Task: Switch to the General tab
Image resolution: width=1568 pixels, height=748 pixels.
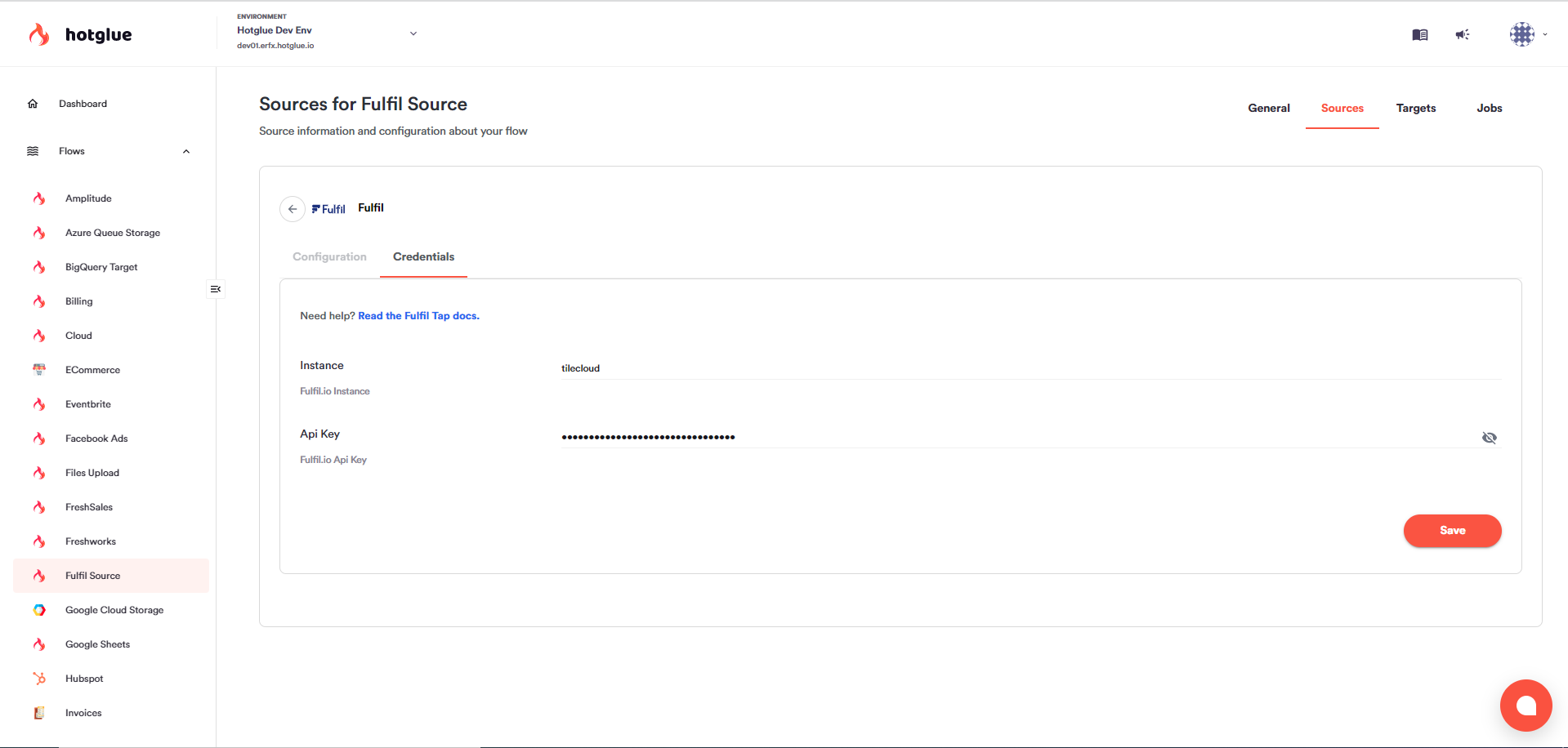Action: point(1269,108)
